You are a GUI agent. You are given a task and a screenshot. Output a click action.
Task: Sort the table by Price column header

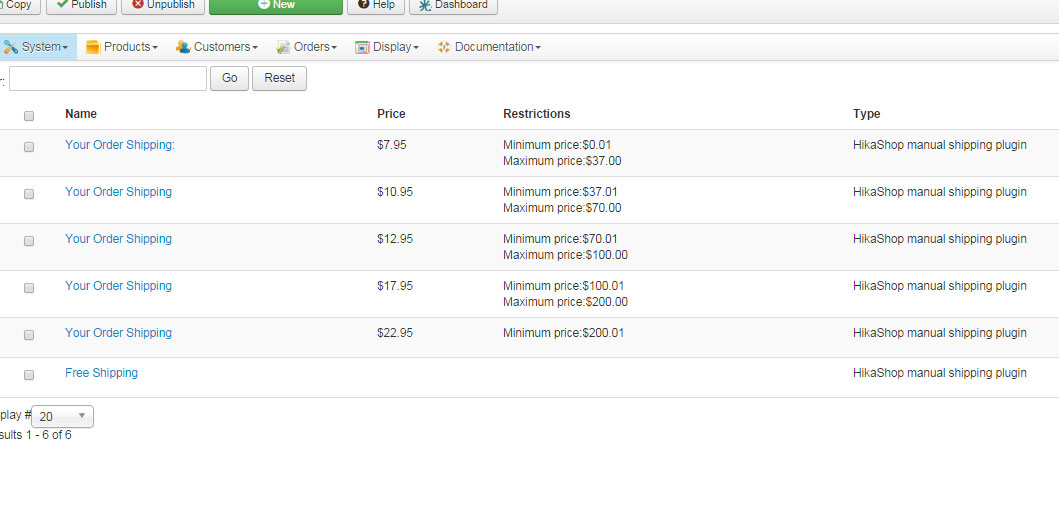pos(391,114)
